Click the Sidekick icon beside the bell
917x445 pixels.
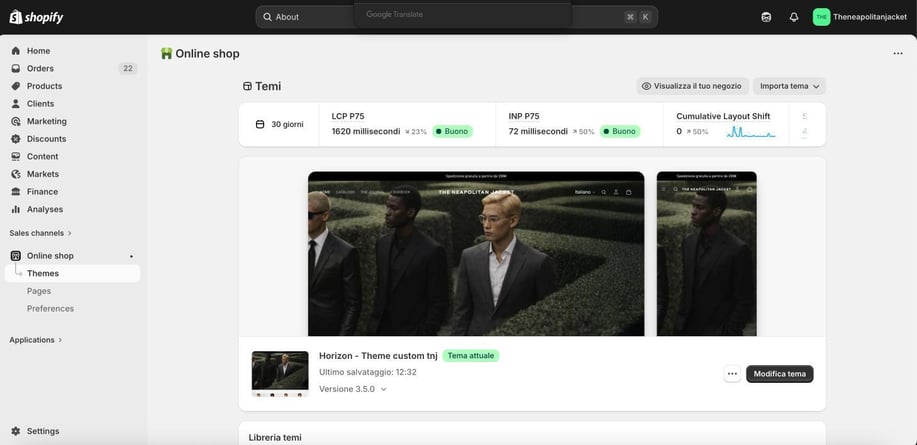766,17
